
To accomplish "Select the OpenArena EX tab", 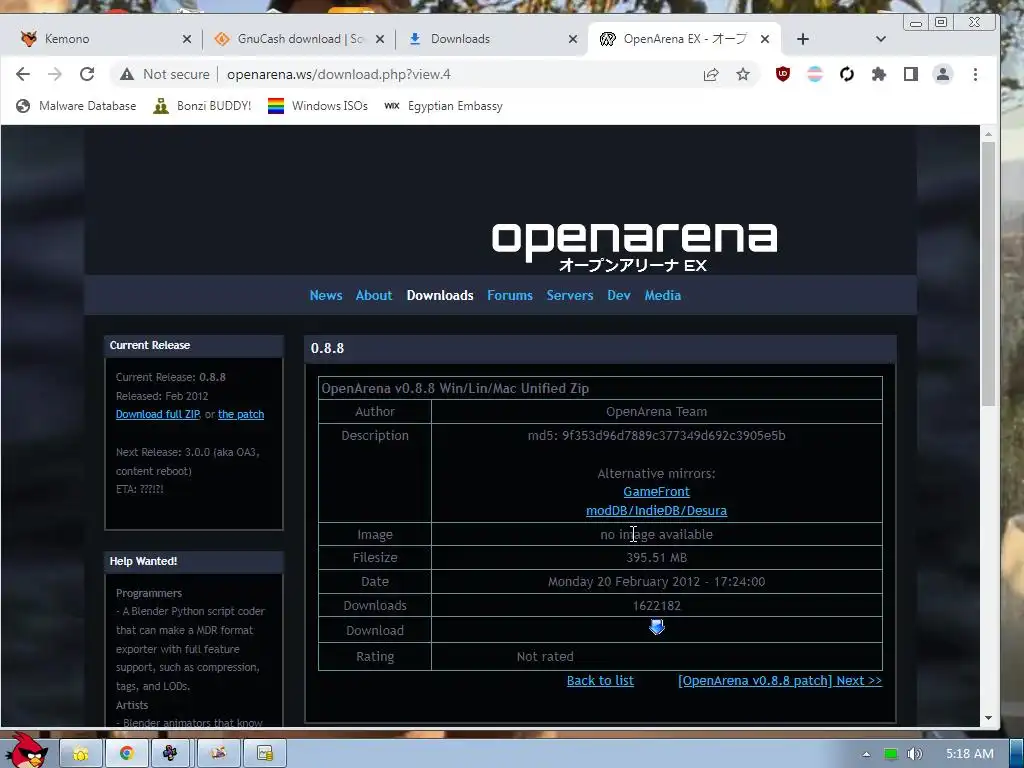I will (x=684, y=39).
